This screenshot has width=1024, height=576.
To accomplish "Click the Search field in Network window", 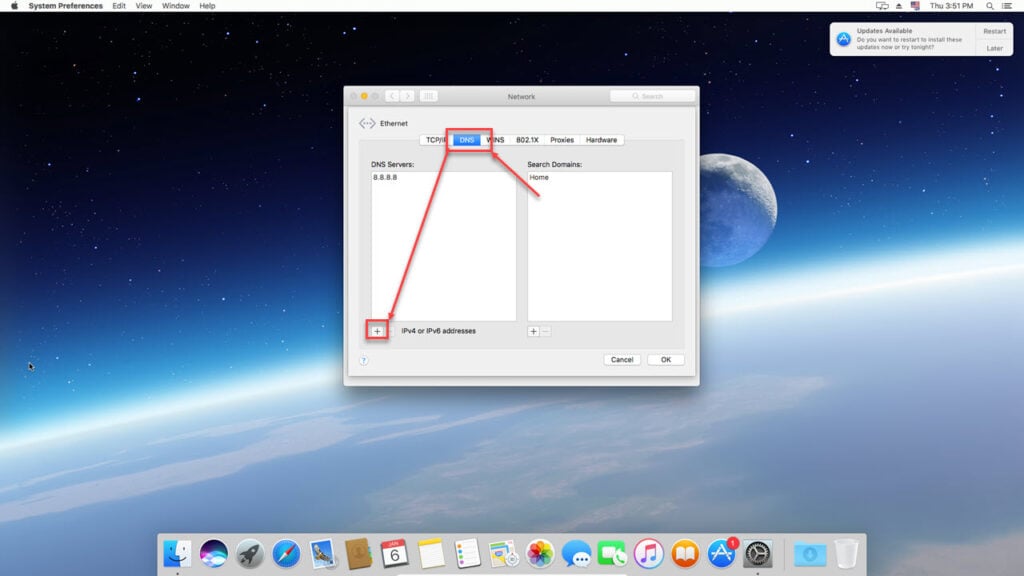I will pos(652,96).
